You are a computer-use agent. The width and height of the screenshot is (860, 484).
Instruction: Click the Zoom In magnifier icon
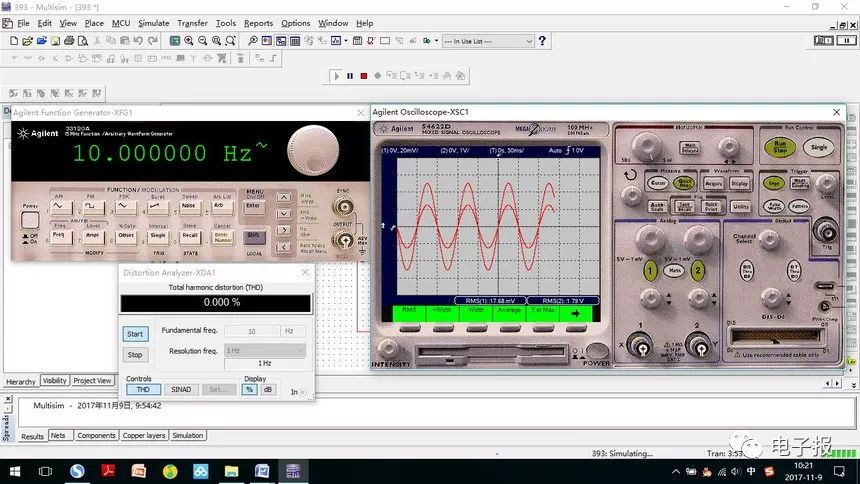188,41
